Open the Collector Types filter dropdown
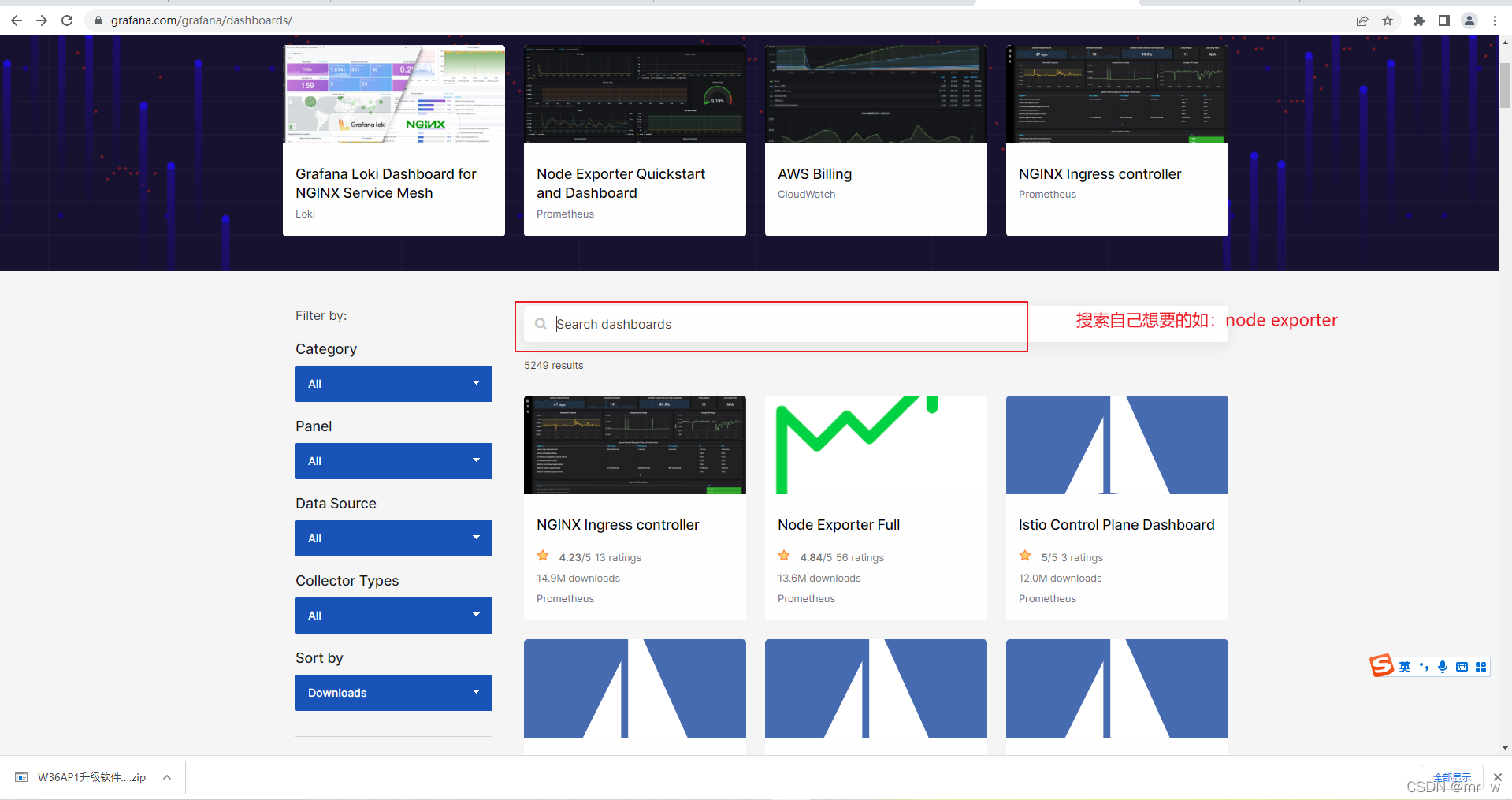This screenshot has height=800, width=1512. [x=394, y=616]
